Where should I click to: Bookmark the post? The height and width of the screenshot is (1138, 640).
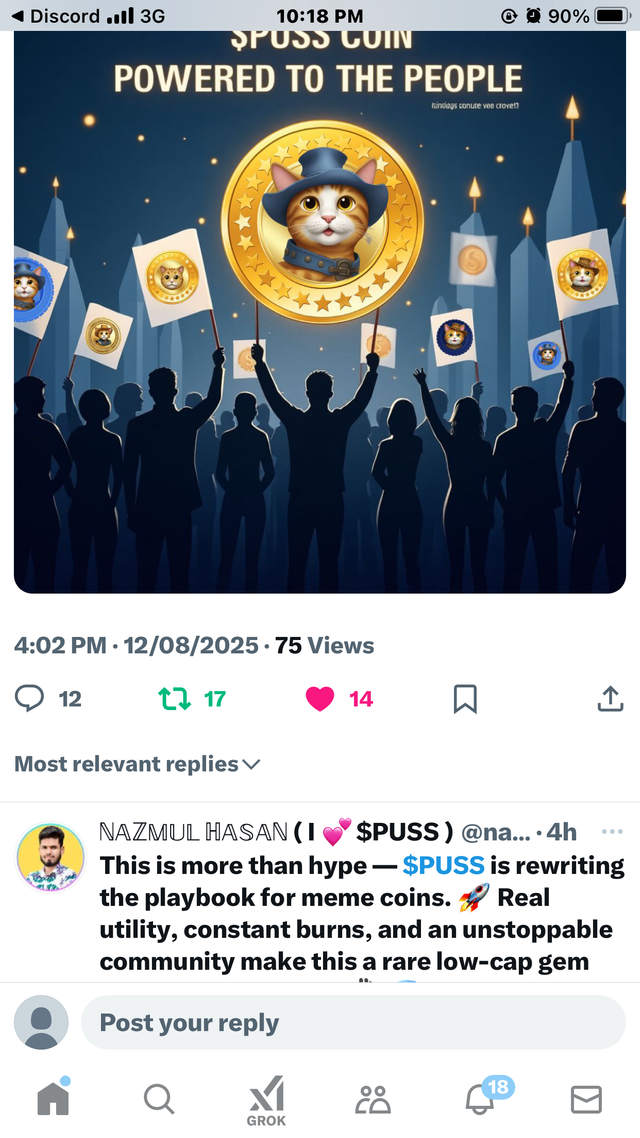[x=464, y=699]
